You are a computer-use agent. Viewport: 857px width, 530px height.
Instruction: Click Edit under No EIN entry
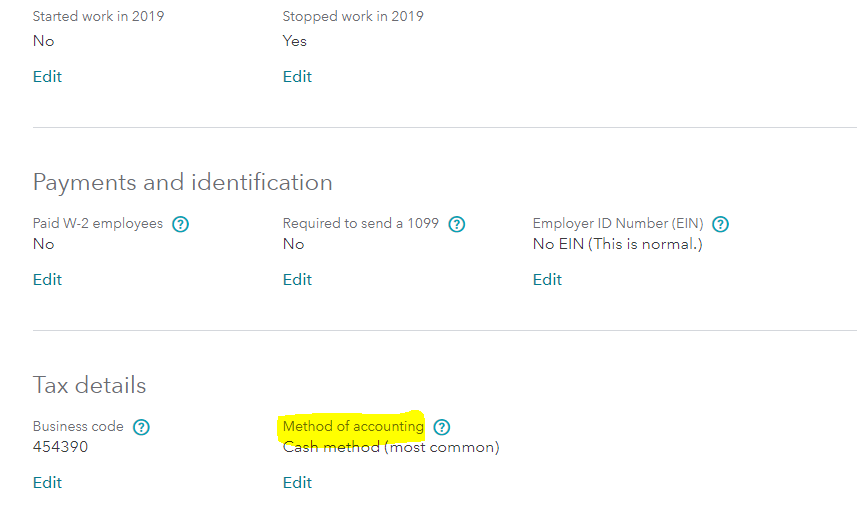pos(547,280)
